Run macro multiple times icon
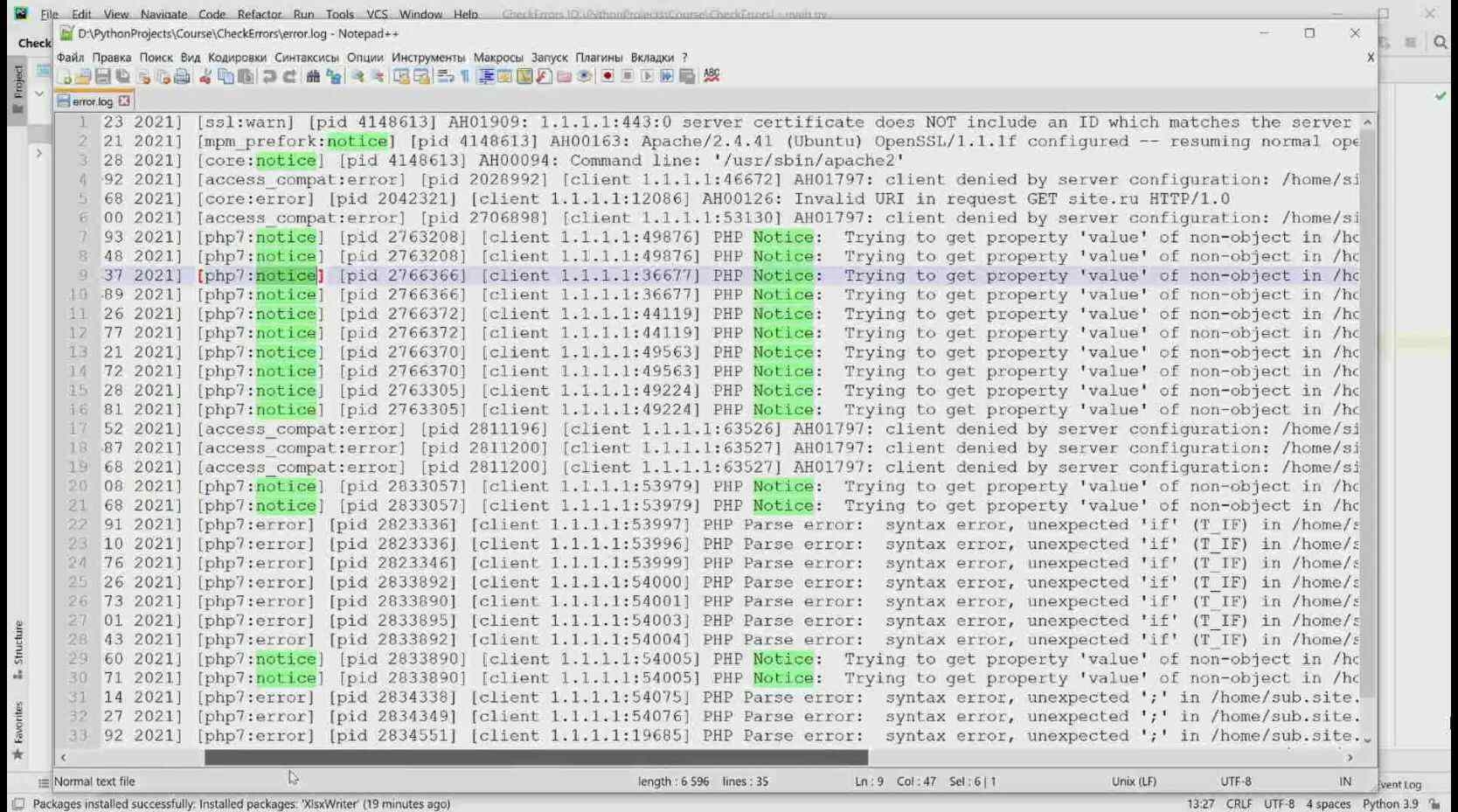This screenshot has height=812, width=1458. tap(667, 76)
